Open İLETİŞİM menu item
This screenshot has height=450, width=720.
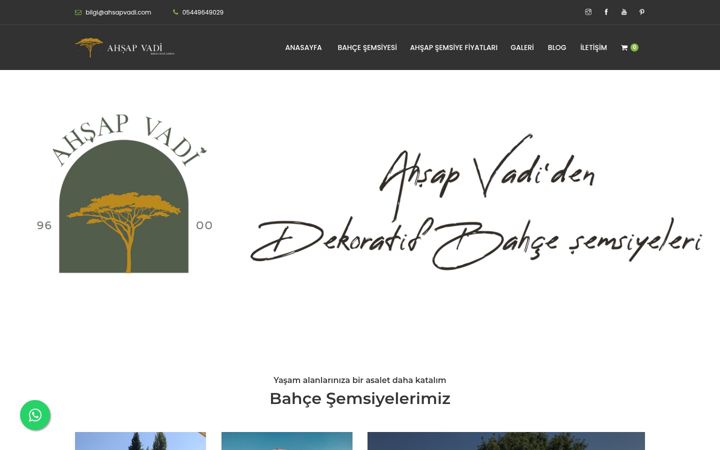pyautogui.click(x=593, y=47)
